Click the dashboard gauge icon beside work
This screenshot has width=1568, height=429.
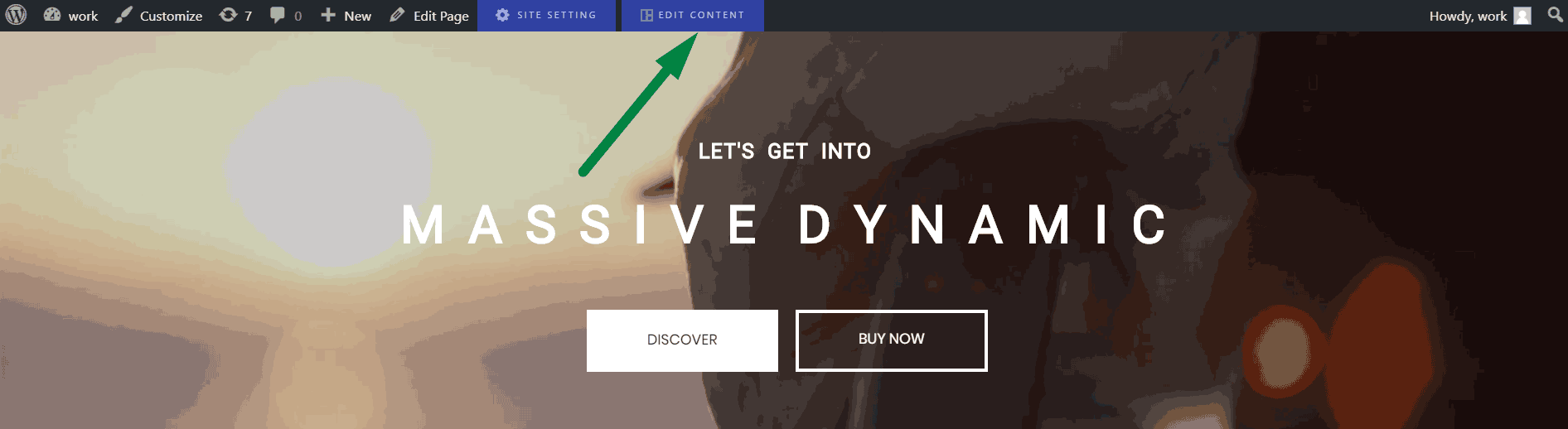tap(51, 15)
